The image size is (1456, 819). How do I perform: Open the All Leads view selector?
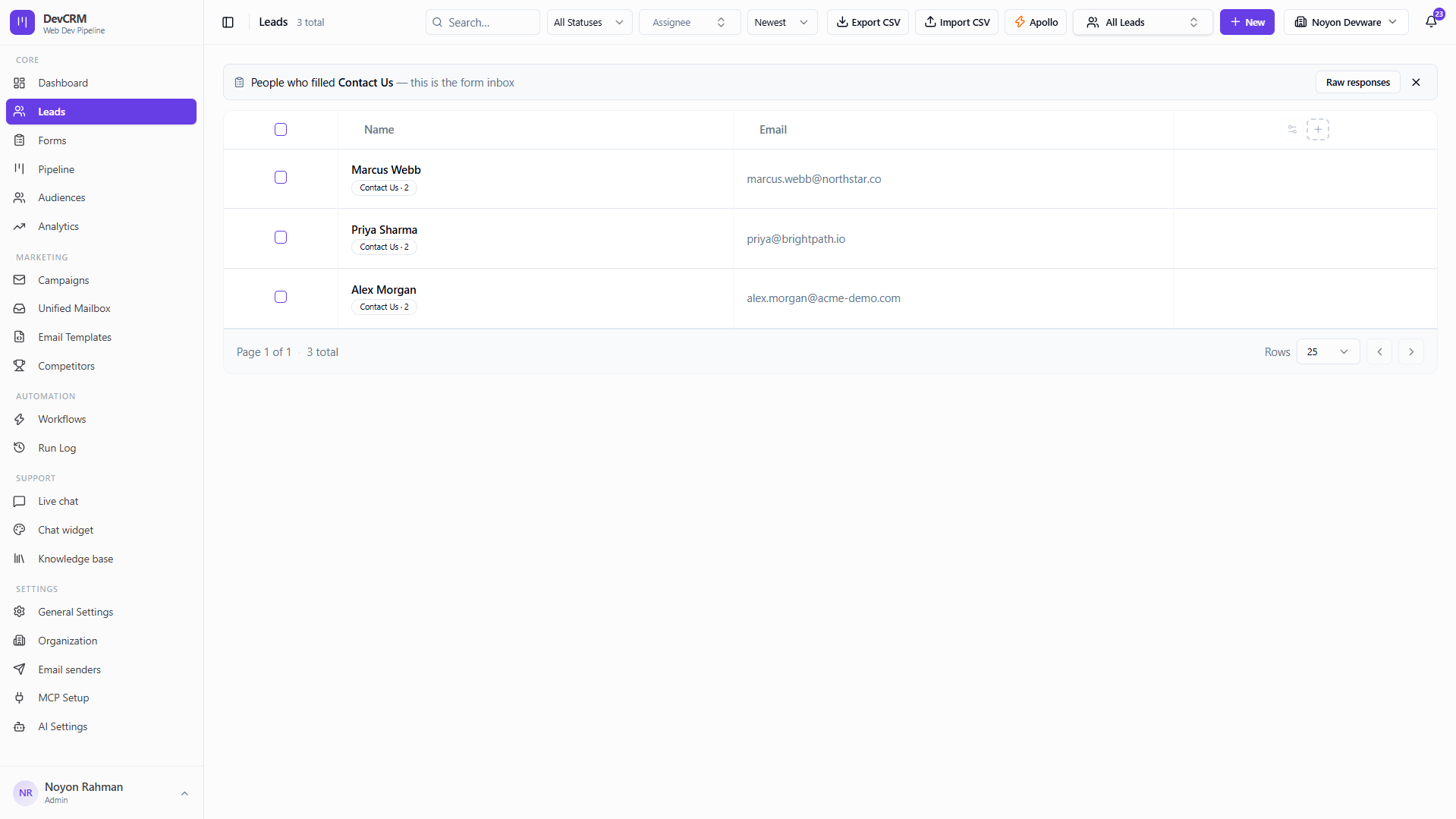click(x=1143, y=22)
